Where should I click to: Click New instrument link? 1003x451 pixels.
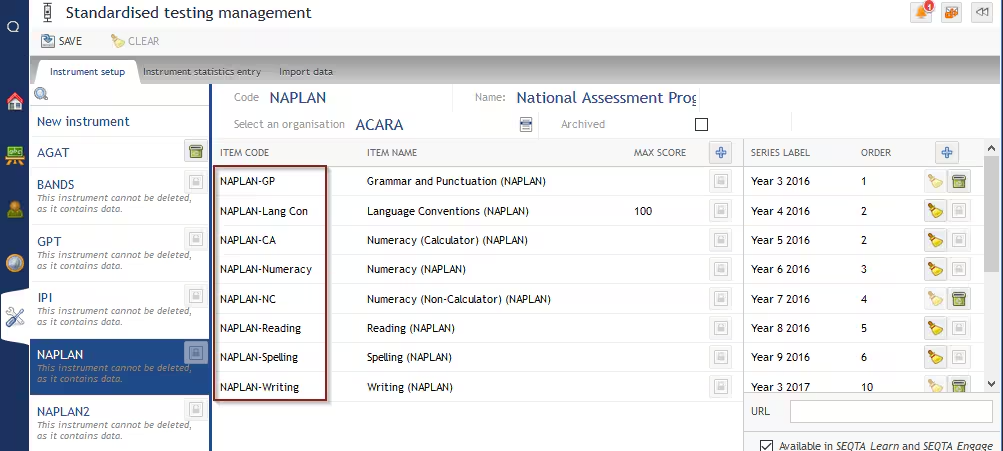(83, 122)
